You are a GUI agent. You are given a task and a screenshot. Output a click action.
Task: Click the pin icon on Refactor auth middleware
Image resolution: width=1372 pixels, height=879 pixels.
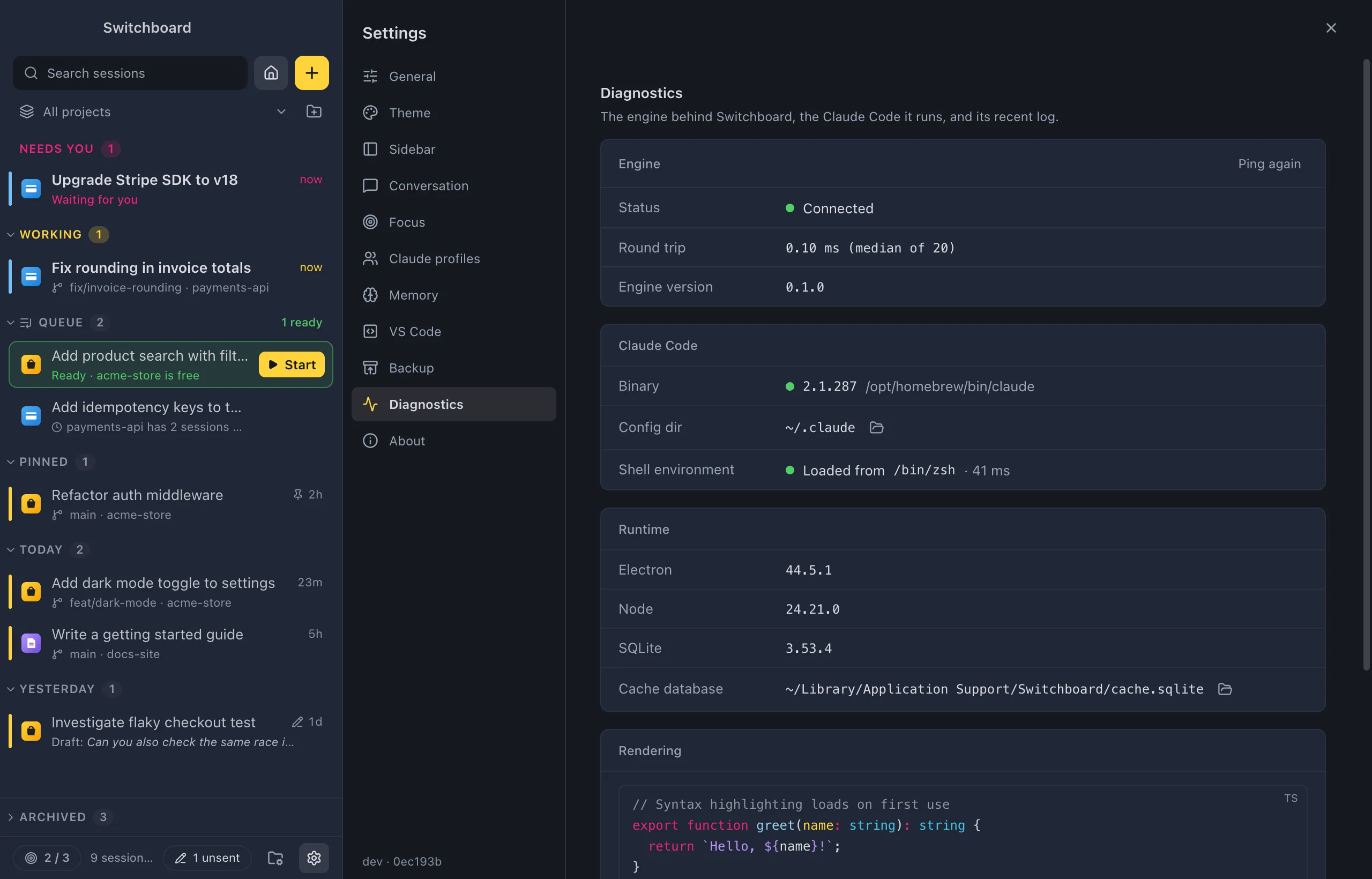[x=297, y=494]
